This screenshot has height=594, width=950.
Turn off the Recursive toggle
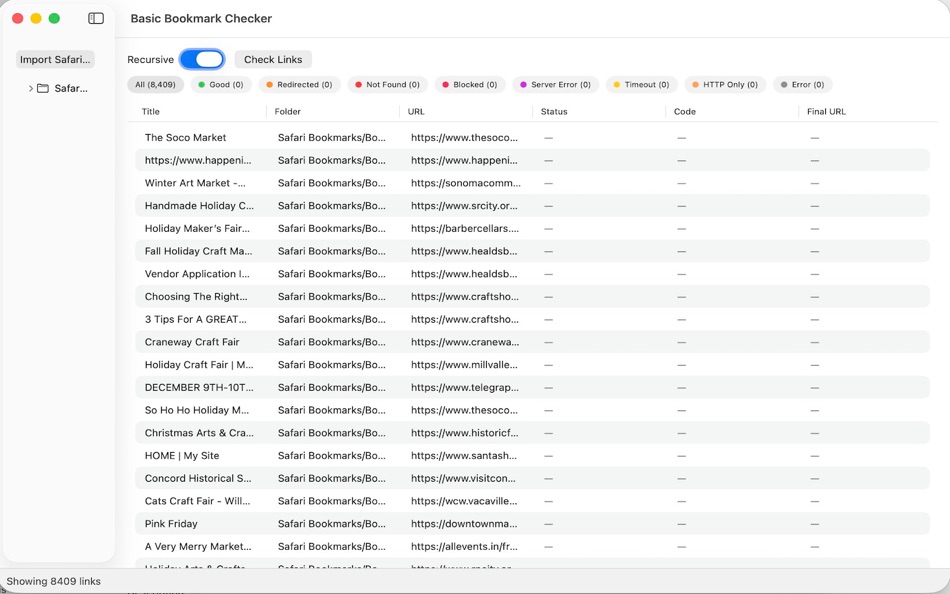click(x=202, y=59)
